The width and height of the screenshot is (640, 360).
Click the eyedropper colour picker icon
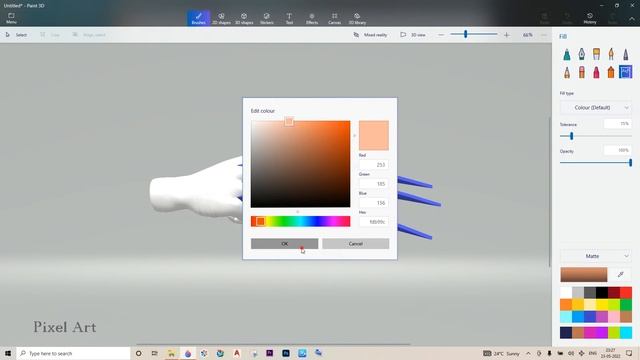click(620, 275)
